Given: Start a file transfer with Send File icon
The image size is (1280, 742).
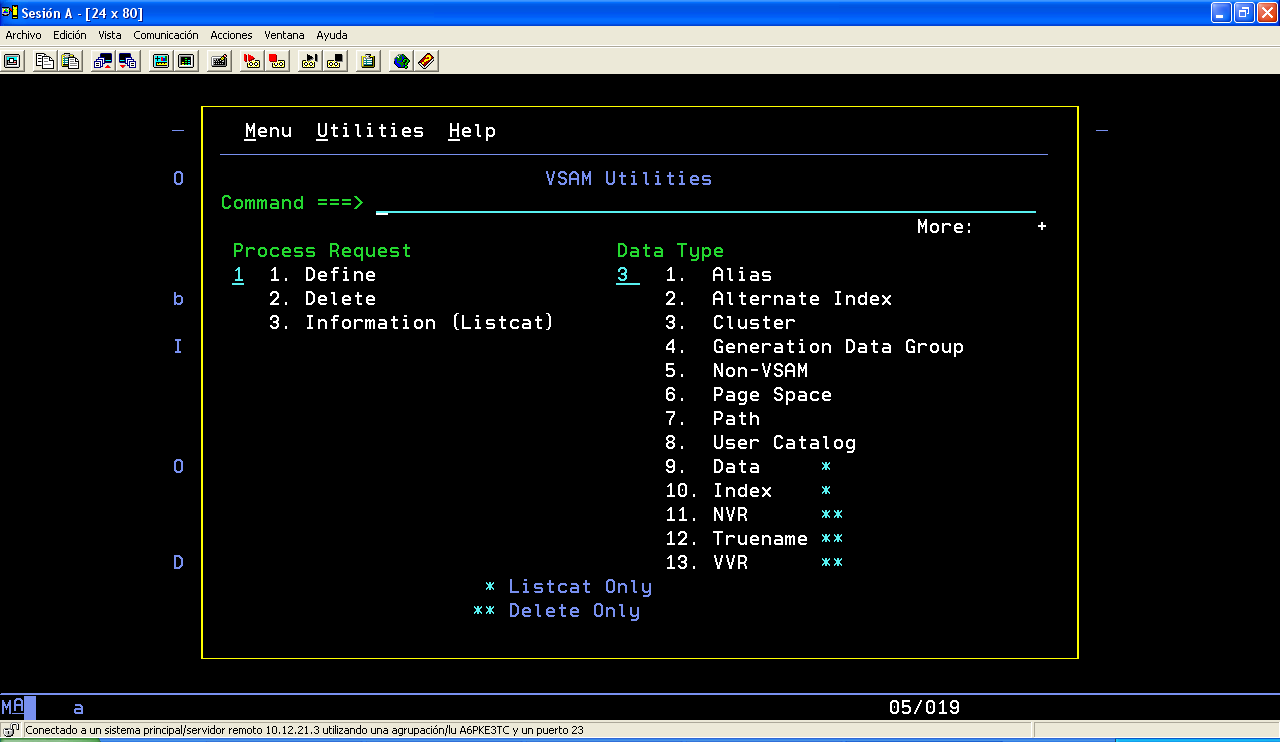Looking at the screenshot, I should [x=101, y=61].
